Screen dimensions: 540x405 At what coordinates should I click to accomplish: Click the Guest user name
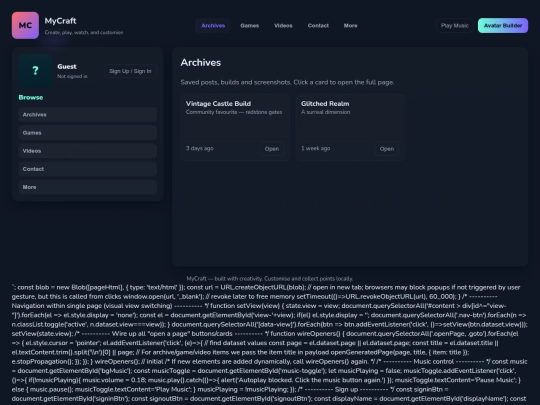(67, 66)
